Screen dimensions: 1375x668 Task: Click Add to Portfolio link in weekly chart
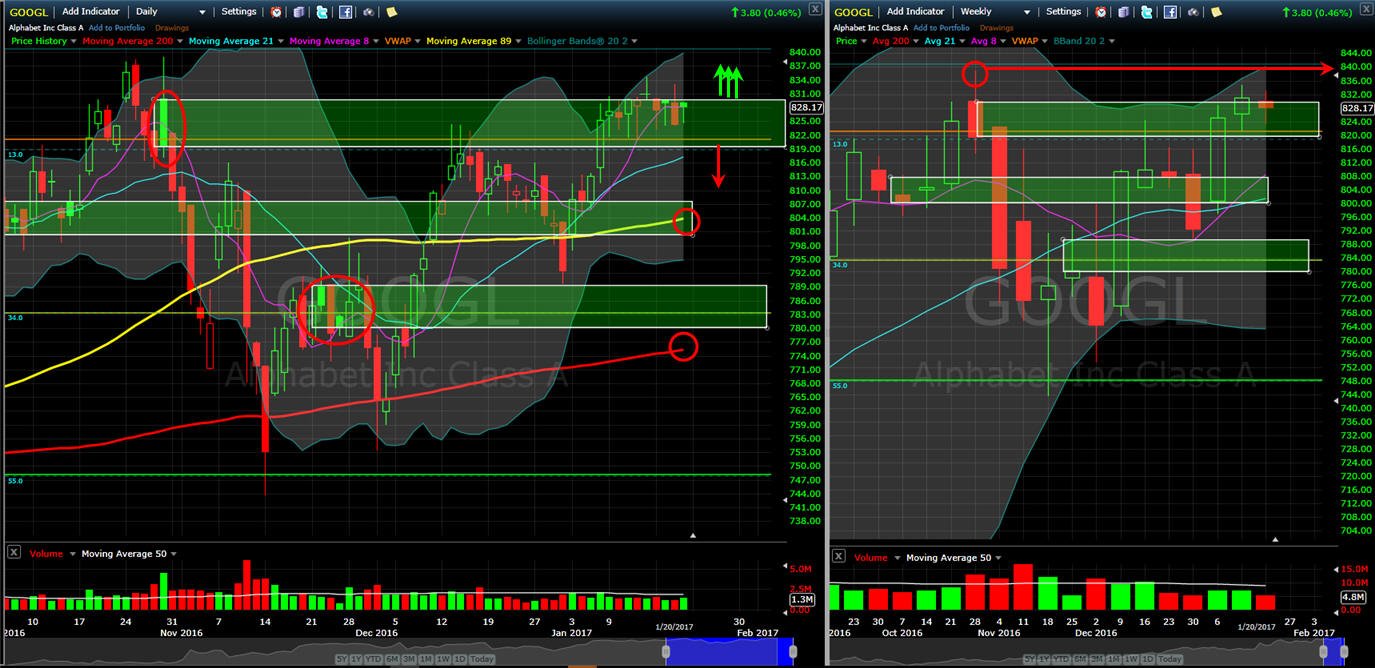click(941, 27)
